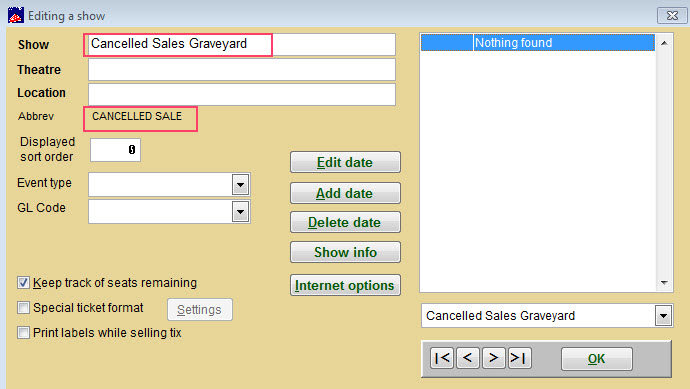Click the Delete date button
The image size is (690, 389).
click(345, 222)
